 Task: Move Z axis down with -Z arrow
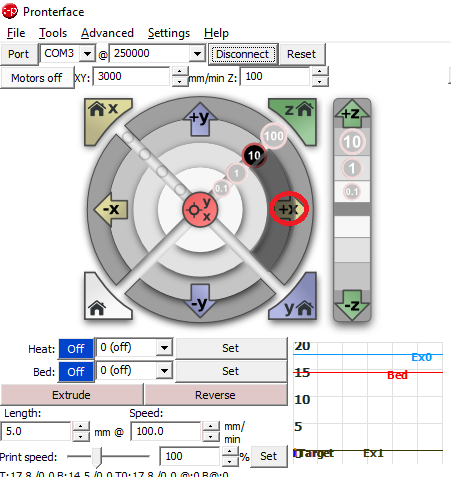[352, 305]
